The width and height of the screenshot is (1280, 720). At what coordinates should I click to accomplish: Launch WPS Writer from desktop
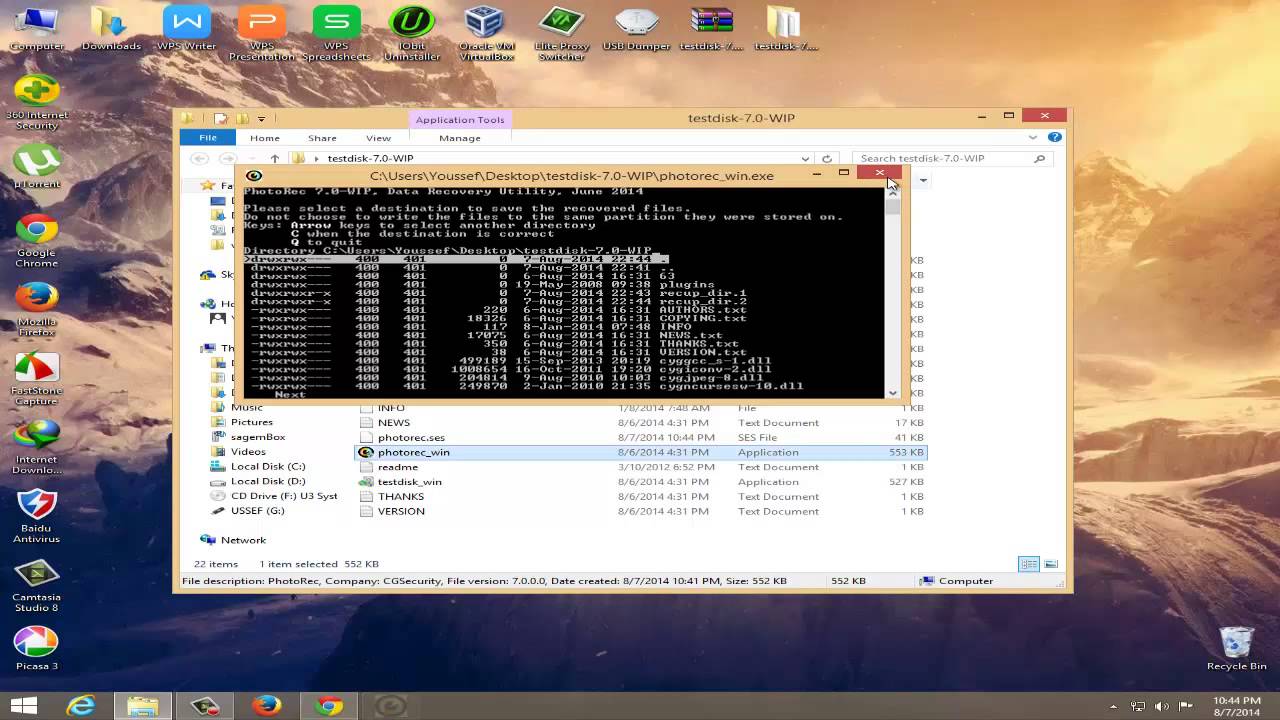pos(186,28)
